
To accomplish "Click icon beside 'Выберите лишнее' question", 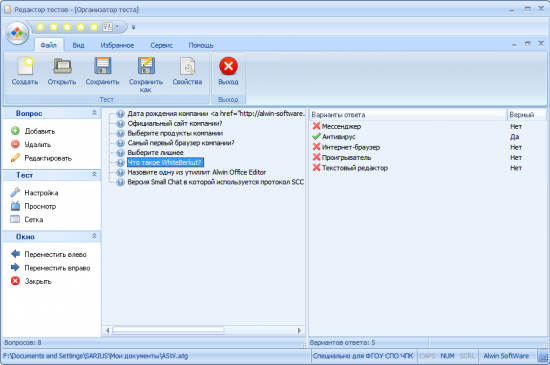I will 120,153.
